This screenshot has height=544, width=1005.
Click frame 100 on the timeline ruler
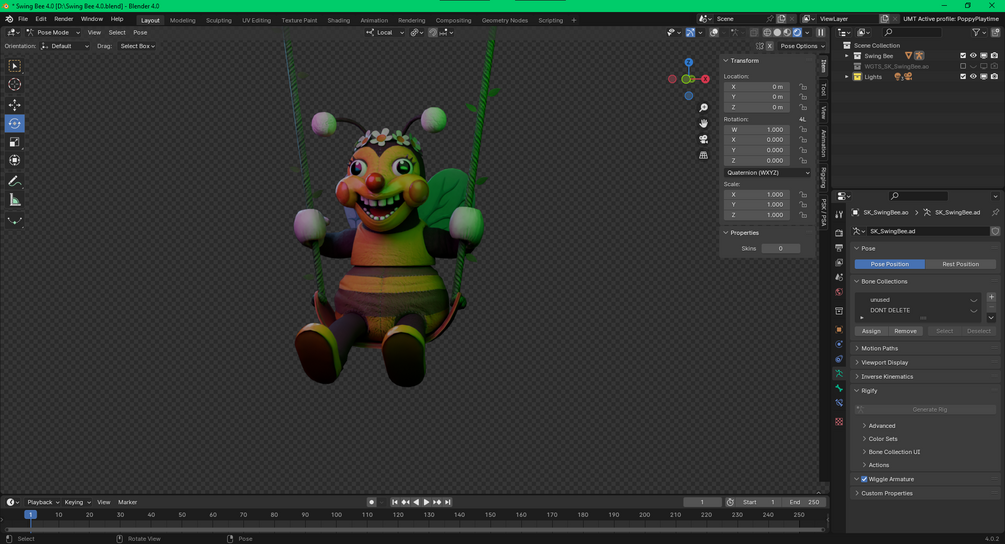[336, 515]
